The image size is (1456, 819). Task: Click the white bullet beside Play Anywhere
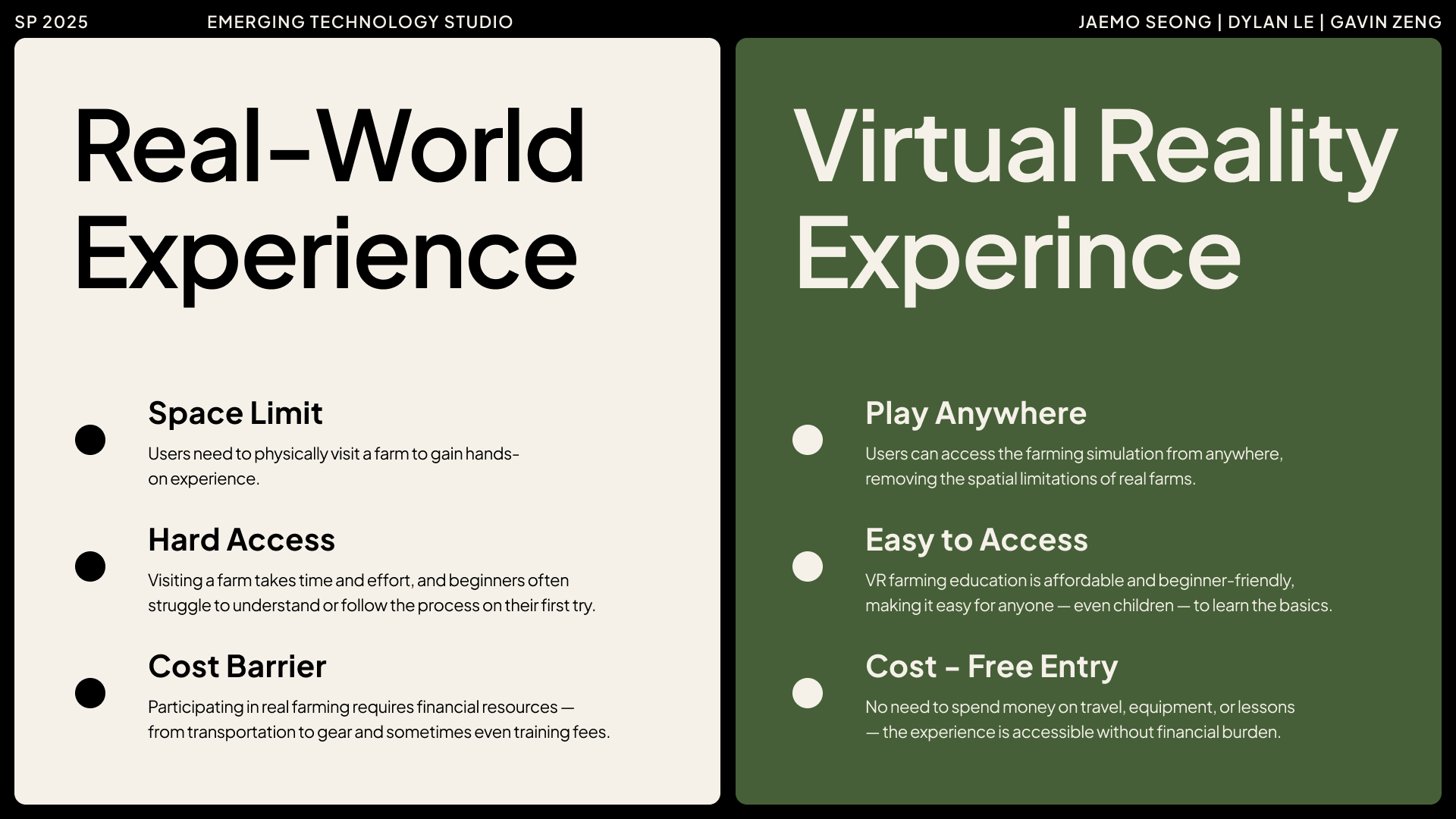coord(808,440)
